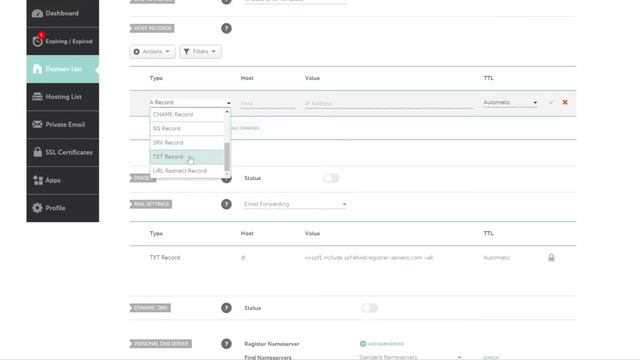
Task: Click the up arrow of the type list scrollbar
Action: tap(227, 111)
